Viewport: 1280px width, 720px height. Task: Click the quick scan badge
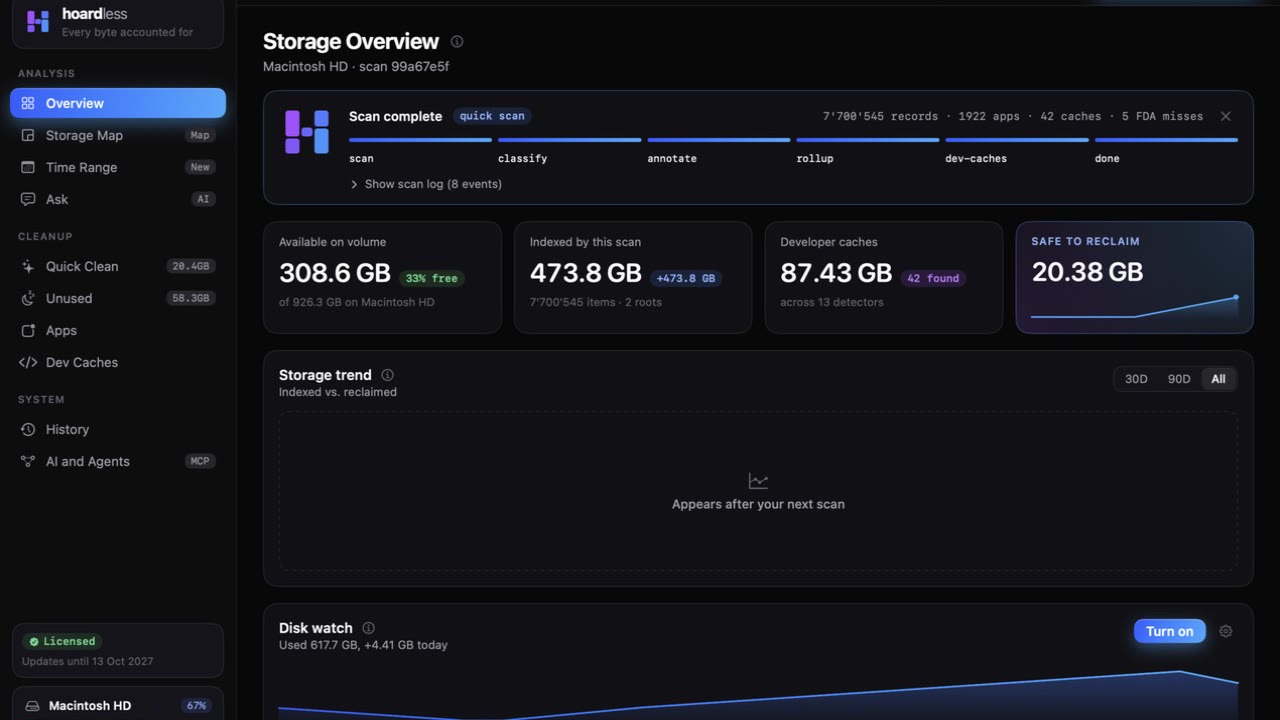492,116
